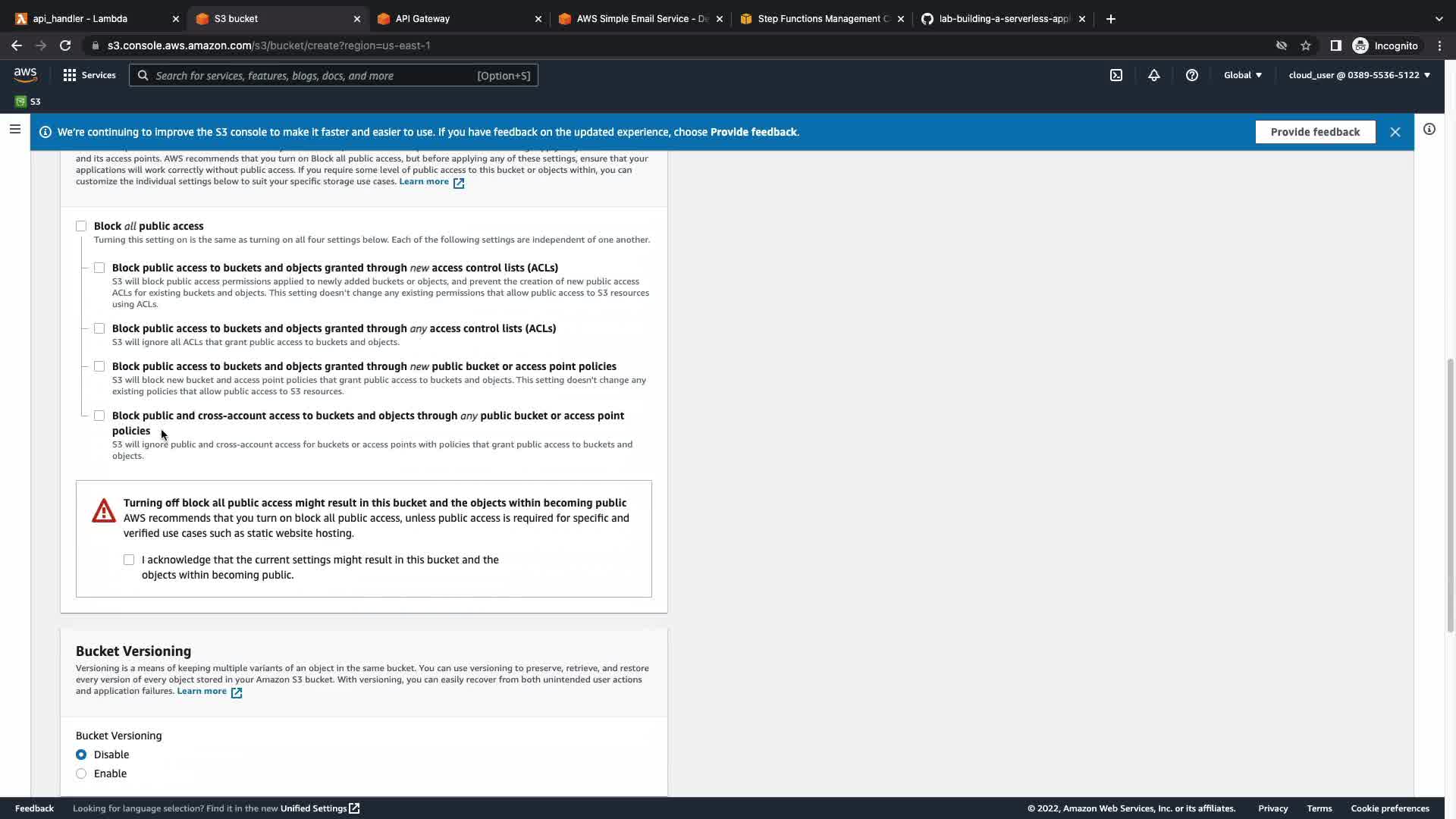Image resolution: width=1456 pixels, height=819 pixels.
Task: Expand the Global region dropdown
Action: tap(1242, 75)
